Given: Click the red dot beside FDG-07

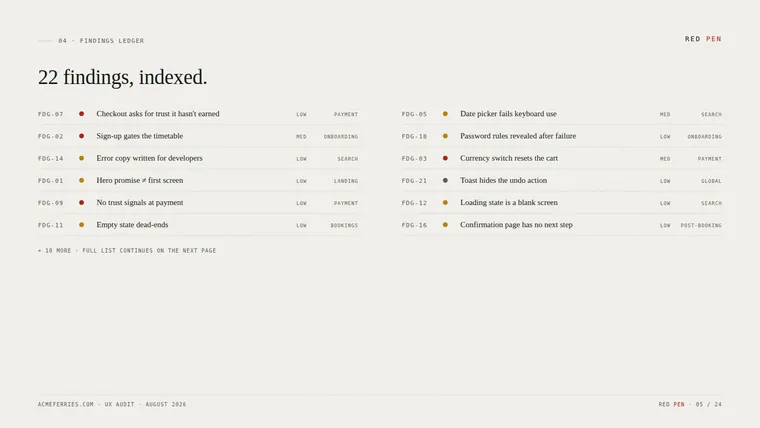Looking at the screenshot, I should 81,114.
